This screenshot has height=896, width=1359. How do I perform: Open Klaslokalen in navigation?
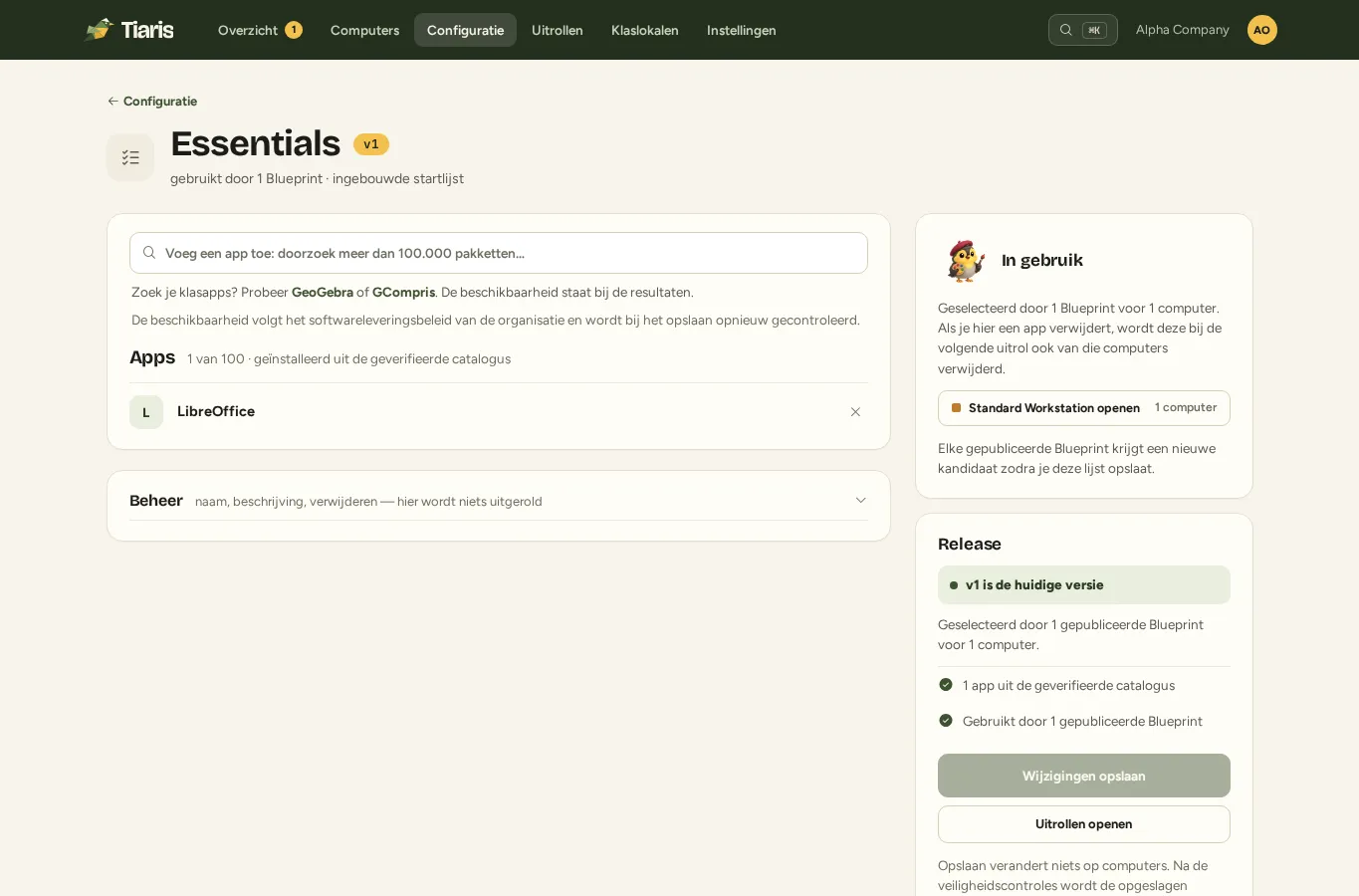[645, 30]
